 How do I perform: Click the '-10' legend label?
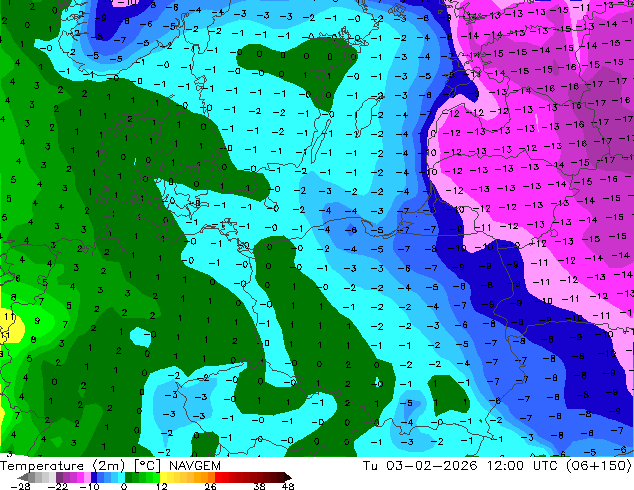click(x=89, y=486)
